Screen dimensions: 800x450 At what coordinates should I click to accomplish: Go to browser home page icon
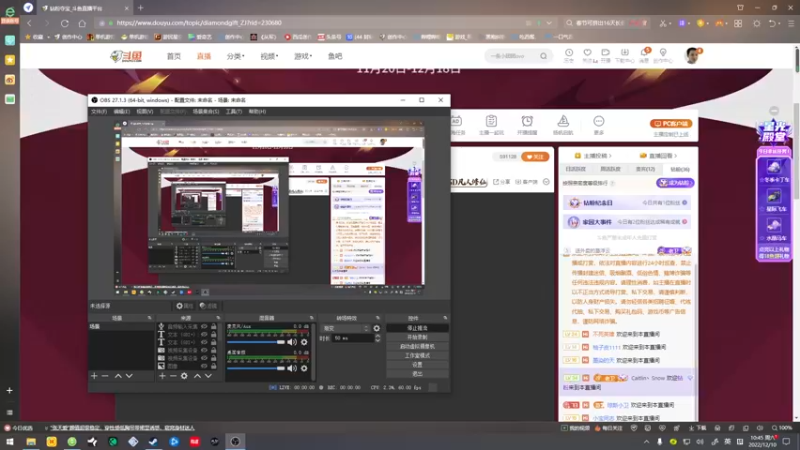point(82,23)
